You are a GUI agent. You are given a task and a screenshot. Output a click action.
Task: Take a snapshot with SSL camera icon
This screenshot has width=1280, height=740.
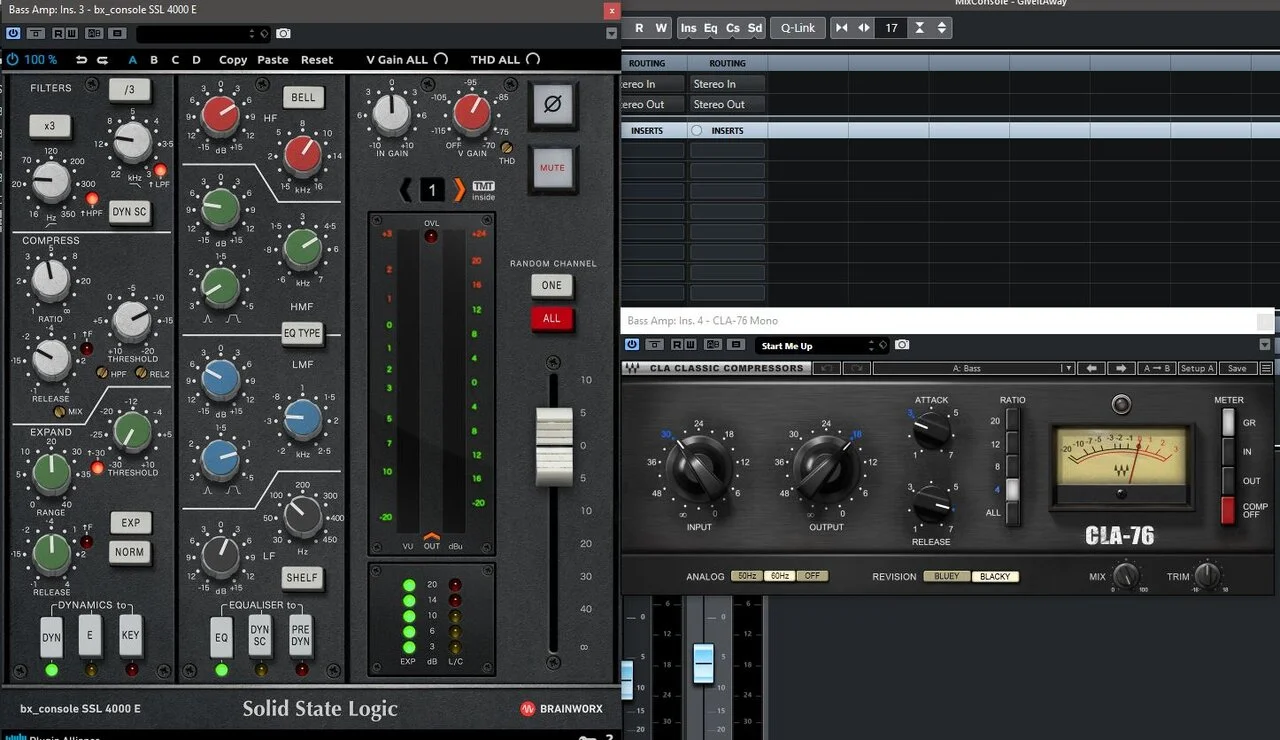click(x=284, y=33)
